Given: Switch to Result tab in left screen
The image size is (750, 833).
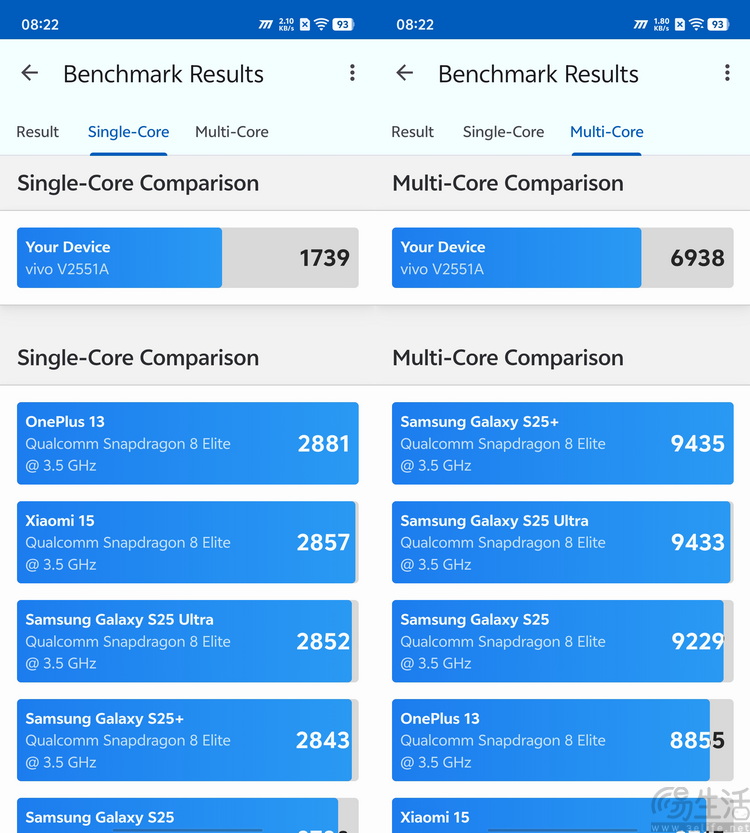Looking at the screenshot, I should pyautogui.click(x=38, y=132).
